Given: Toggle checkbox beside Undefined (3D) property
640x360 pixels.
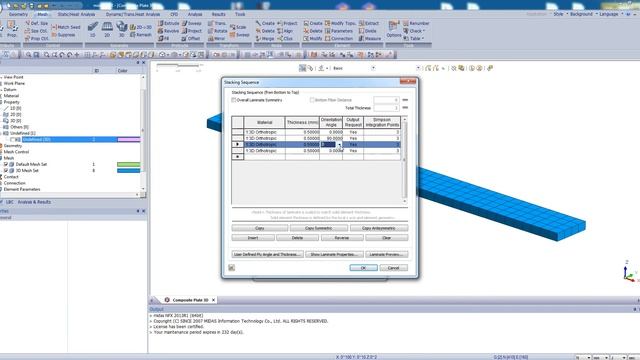Looking at the screenshot, I should [12, 140].
